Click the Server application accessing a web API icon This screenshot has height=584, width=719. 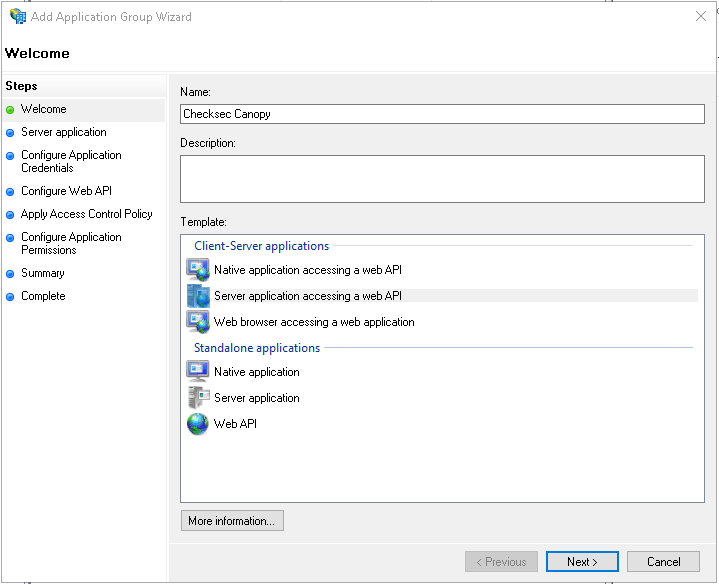(198, 296)
